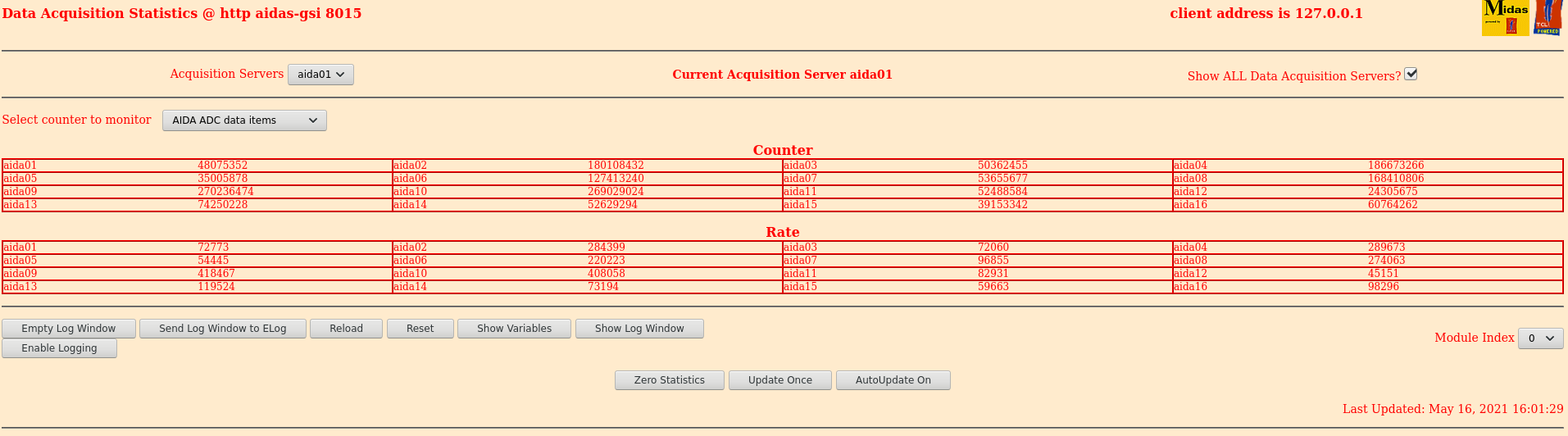
Task: Click Current Acquisition Server aida01 text
Action: tap(782, 75)
